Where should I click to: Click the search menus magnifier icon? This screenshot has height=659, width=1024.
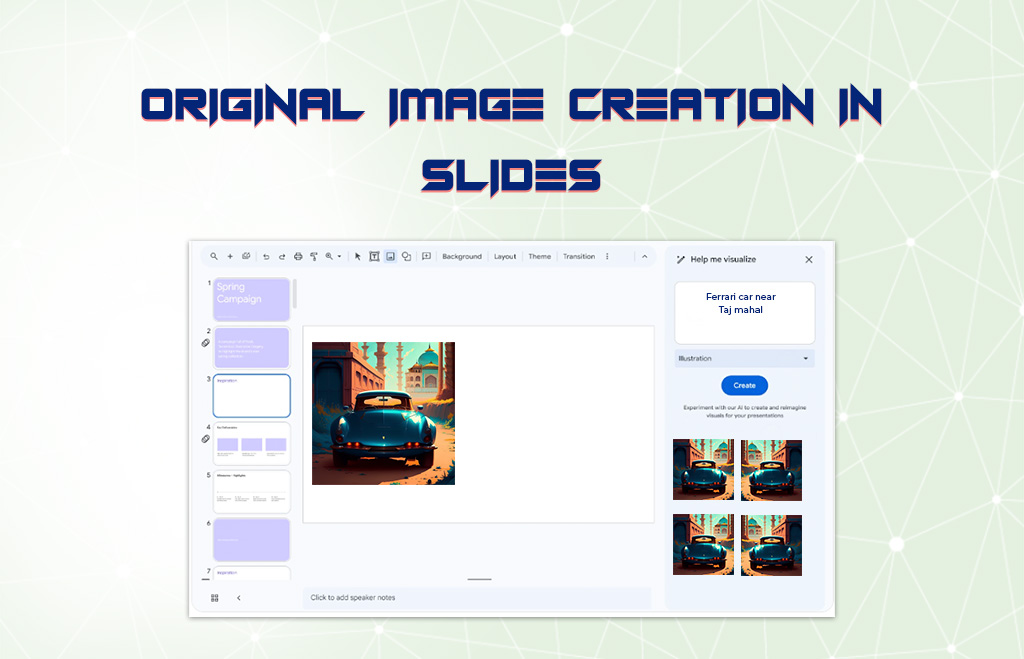(214, 257)
